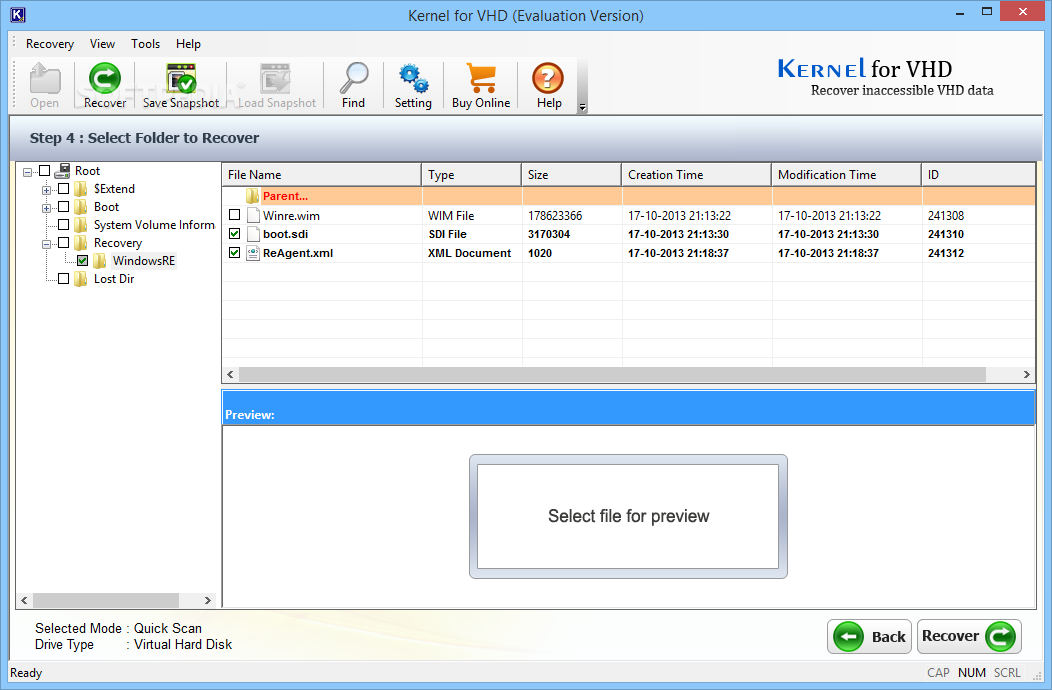Click the Buy Online cart icon
The image size is (1052, 690).
[x=481, y=79]
